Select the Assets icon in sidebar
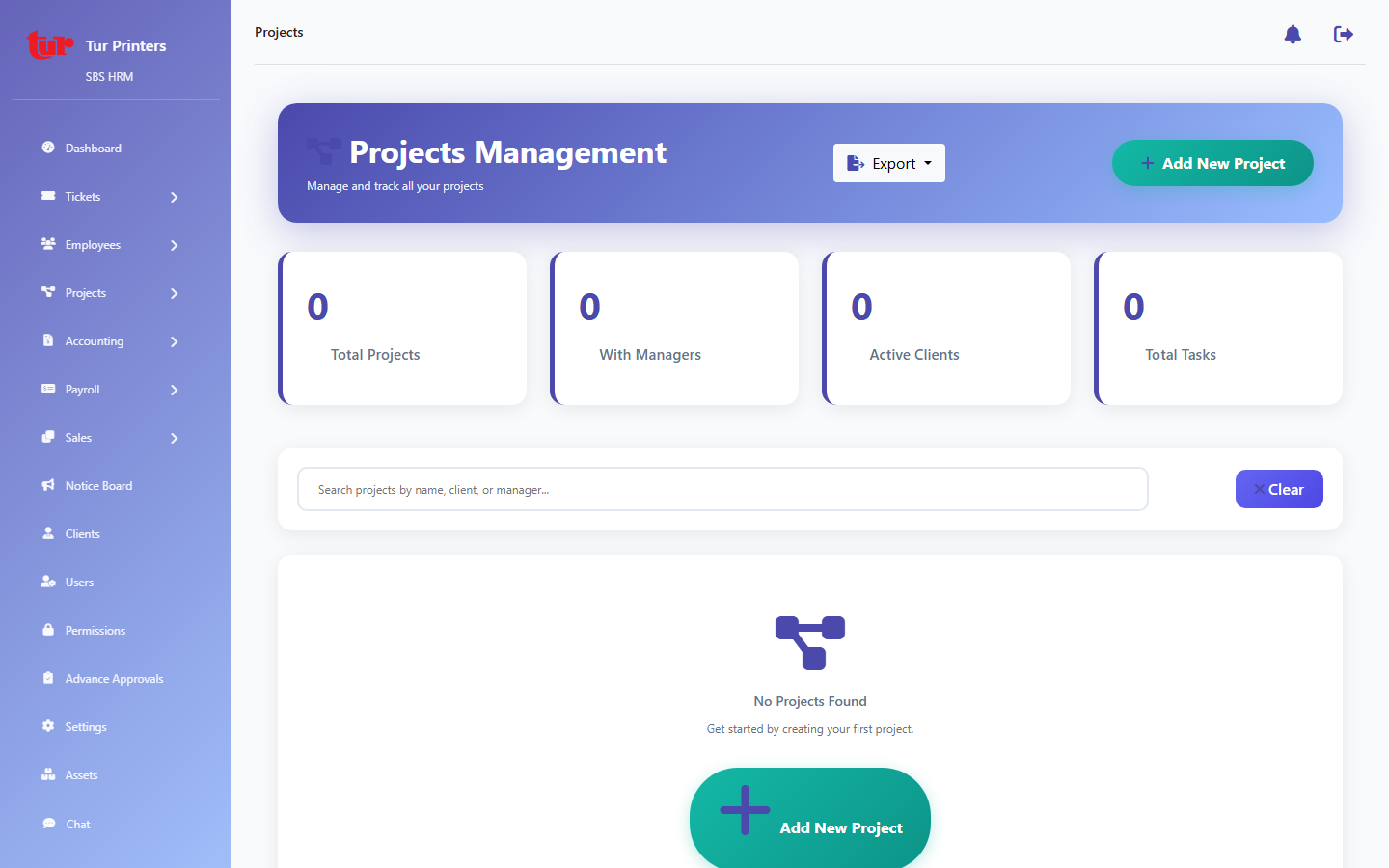This screenshot has height=868, width=1389. click(x=48, y=774)
